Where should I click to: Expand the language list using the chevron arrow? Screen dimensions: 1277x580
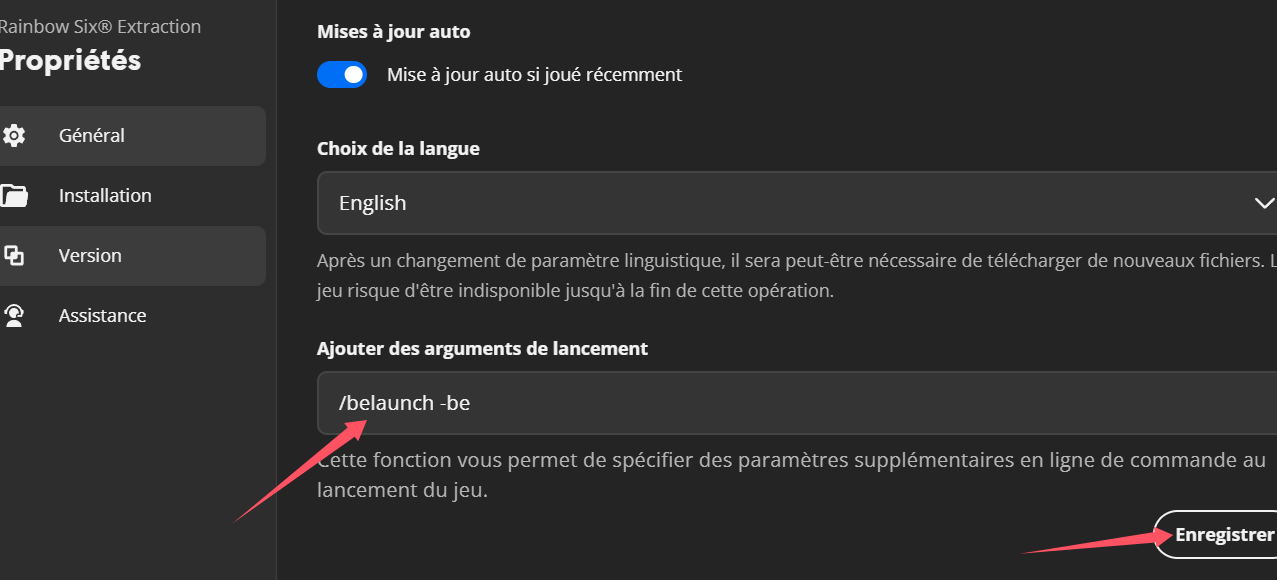tap(1264, 203)
